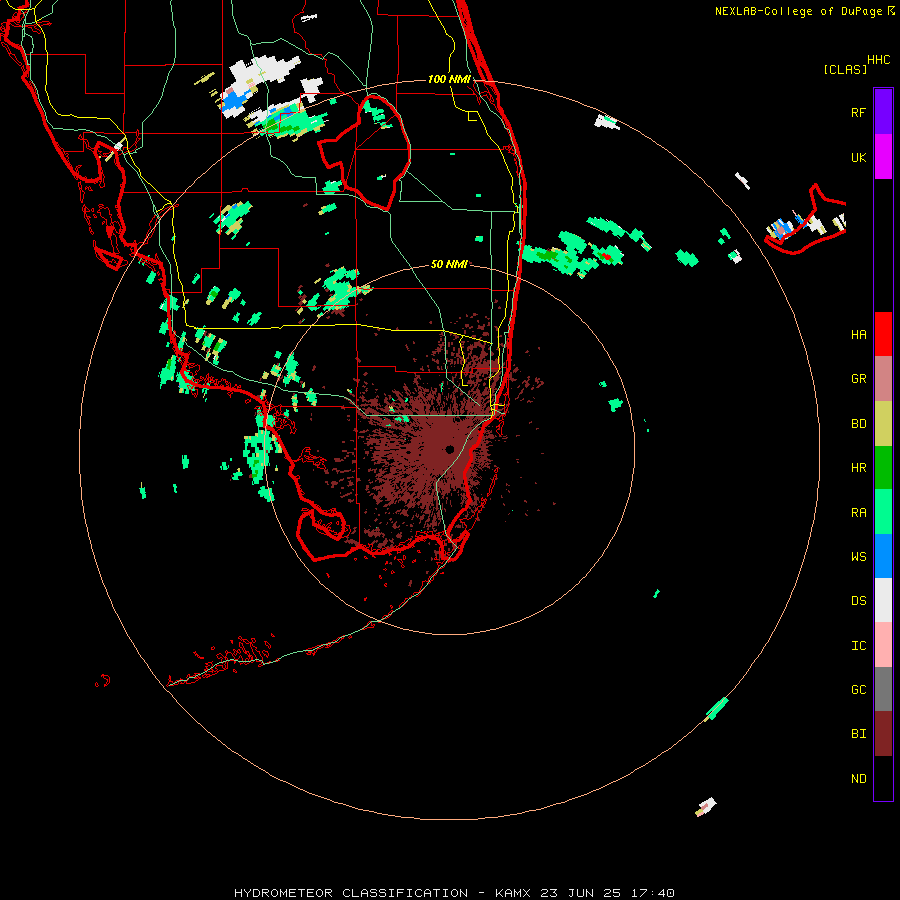The image size is (900, 900).
Task: Select the DS white legend swatch
Action: pos(883,600)
